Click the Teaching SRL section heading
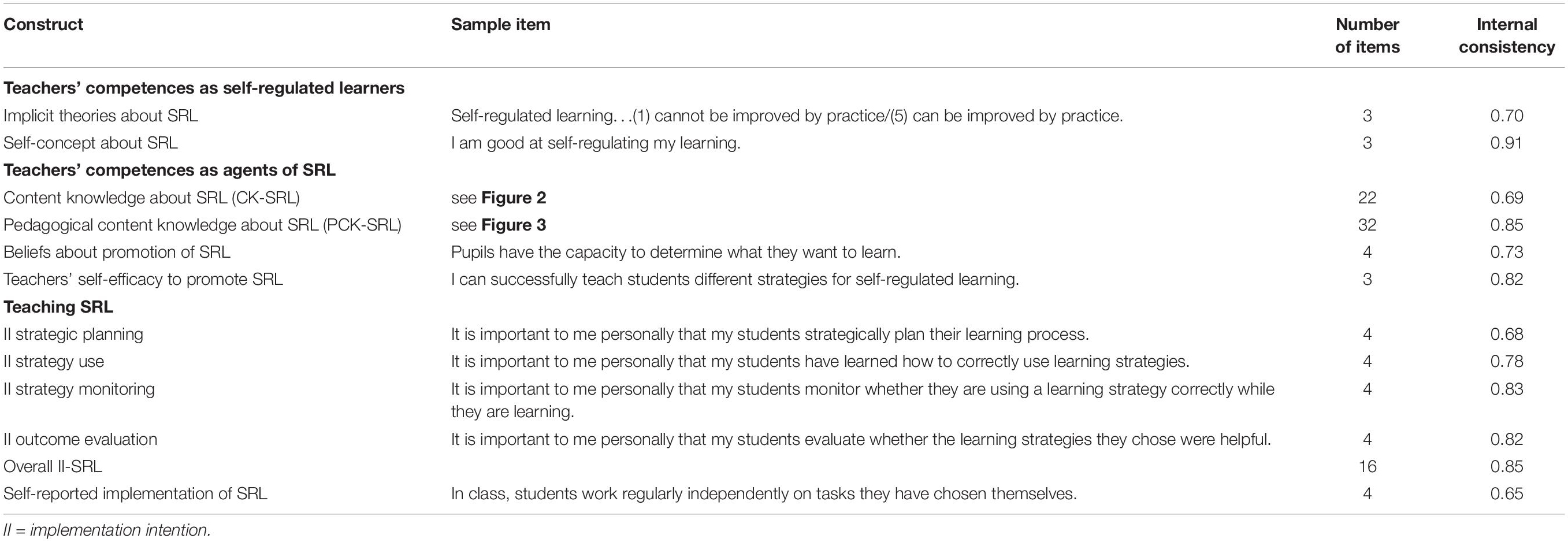 coord(58,307)
